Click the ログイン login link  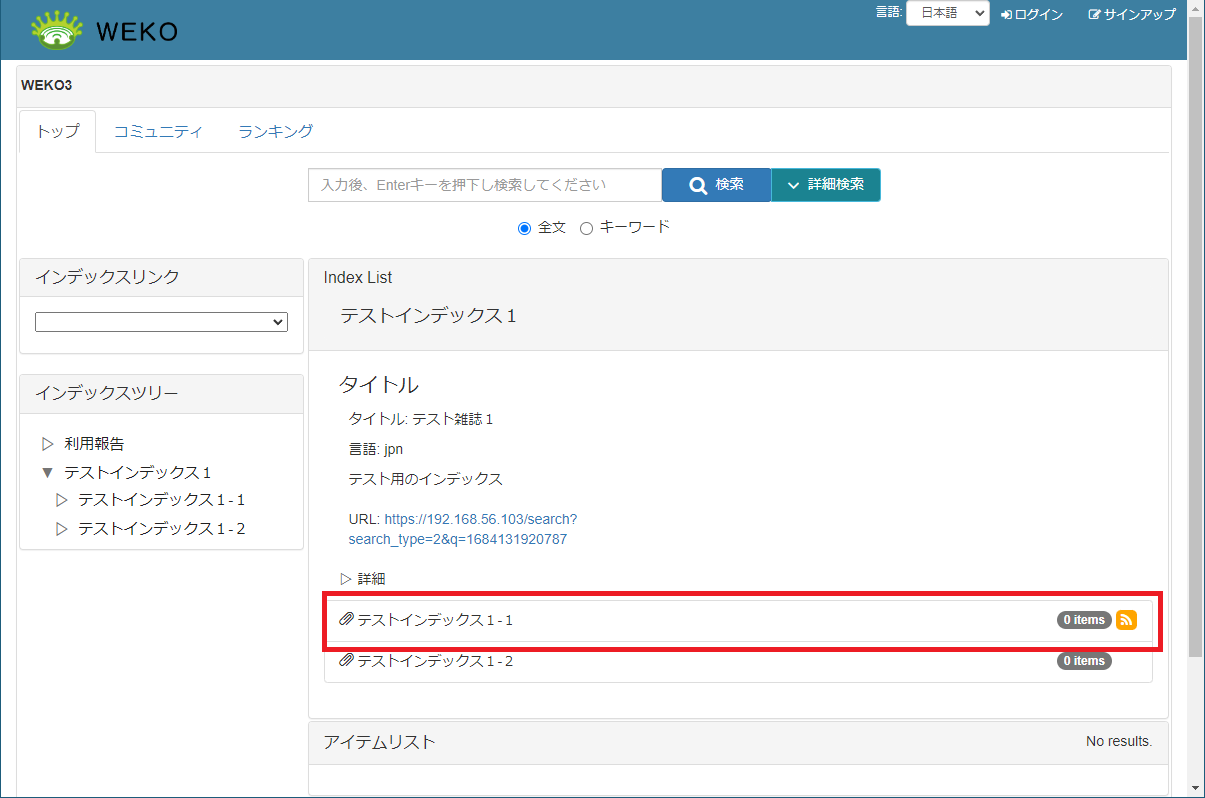pos(1032,15)
